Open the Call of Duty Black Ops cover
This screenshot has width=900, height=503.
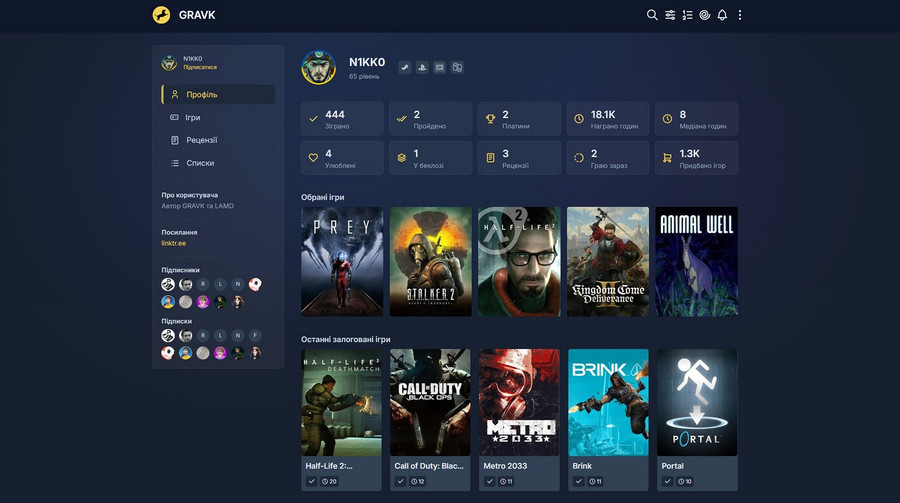click(430, 403)
